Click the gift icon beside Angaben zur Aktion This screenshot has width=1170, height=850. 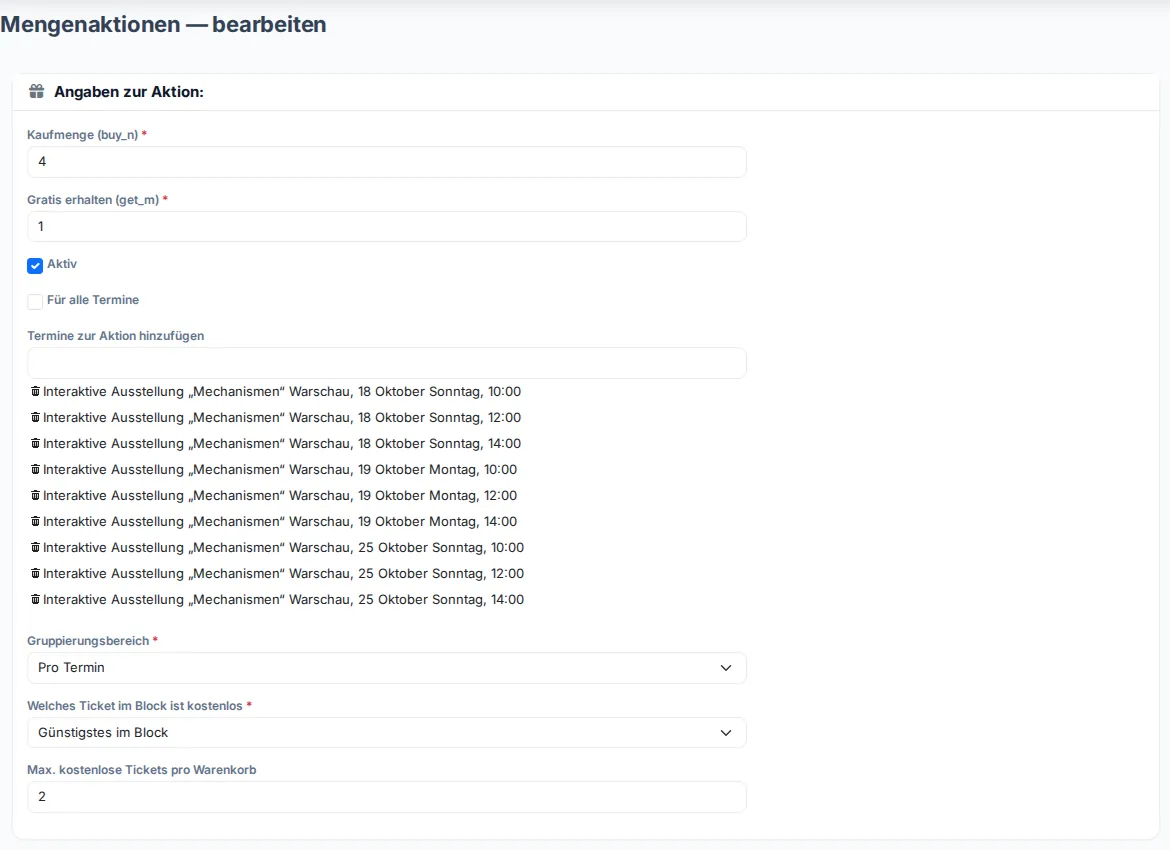pos(37,92)
